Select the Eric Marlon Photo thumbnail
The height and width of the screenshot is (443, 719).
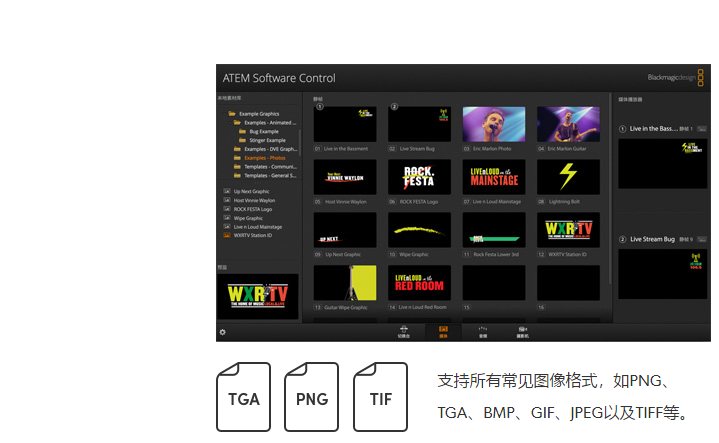tap(486, 125)
